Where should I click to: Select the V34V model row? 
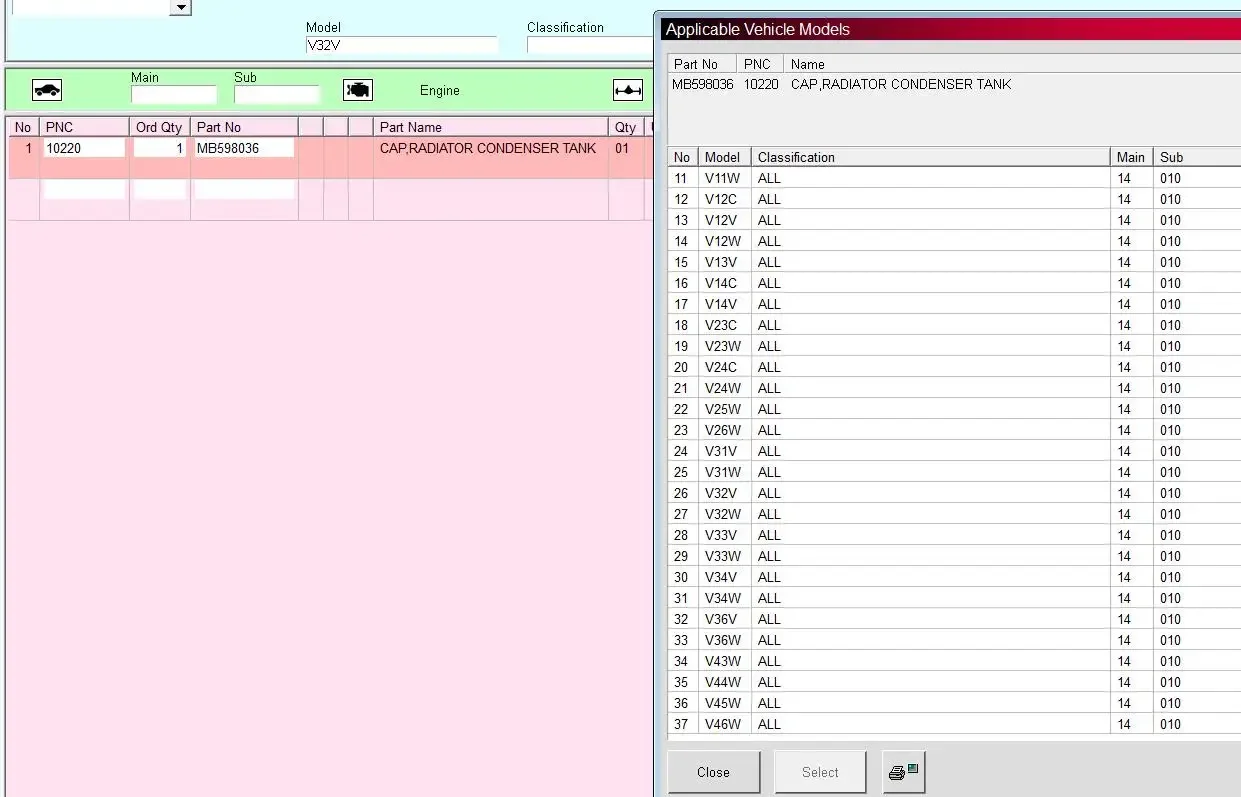(x=954, y=577)
